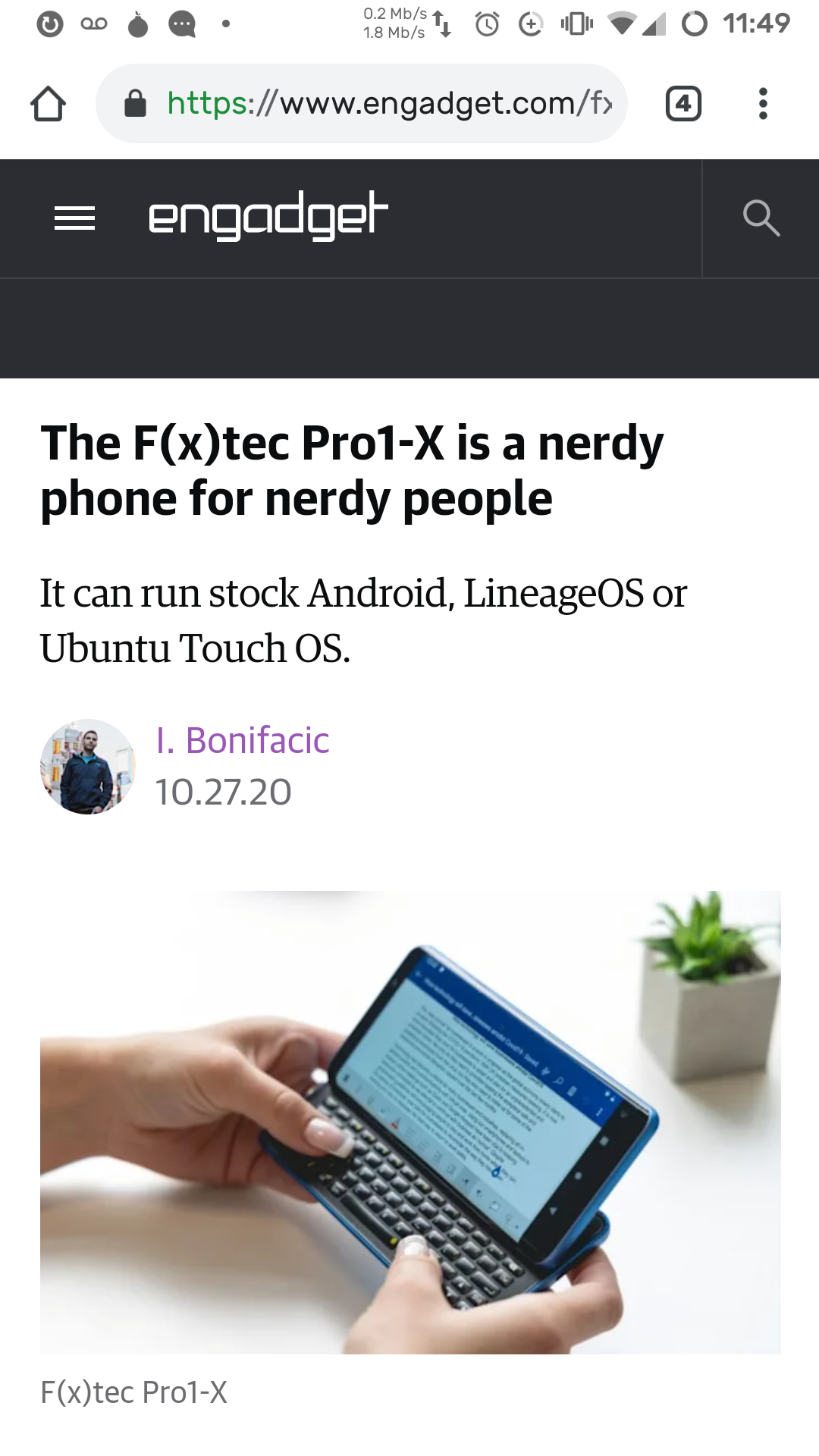Open the F(x)tec Pro1-X phone photo
819x1456 pixels.
point(410,1122)
